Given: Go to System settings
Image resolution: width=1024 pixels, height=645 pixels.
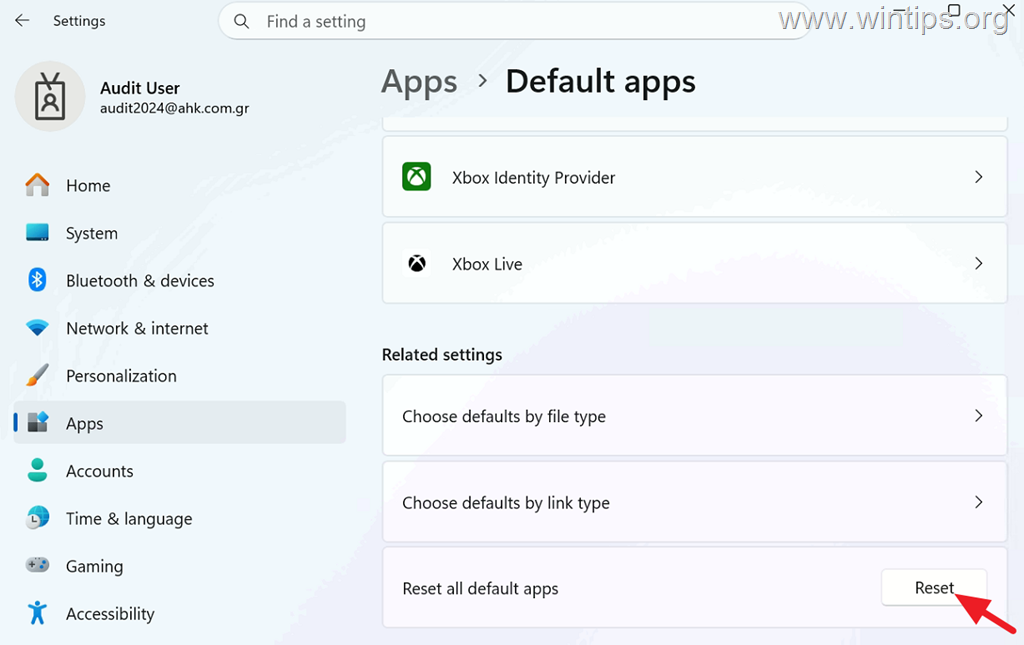Looking at the screenshot, I should (x=180, y=233).
